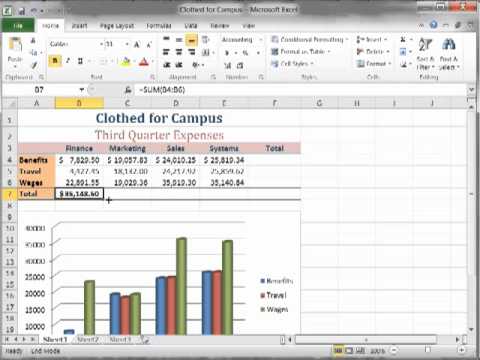
Task: Click the Insert Worksheet icon
Action: [145, 339]
